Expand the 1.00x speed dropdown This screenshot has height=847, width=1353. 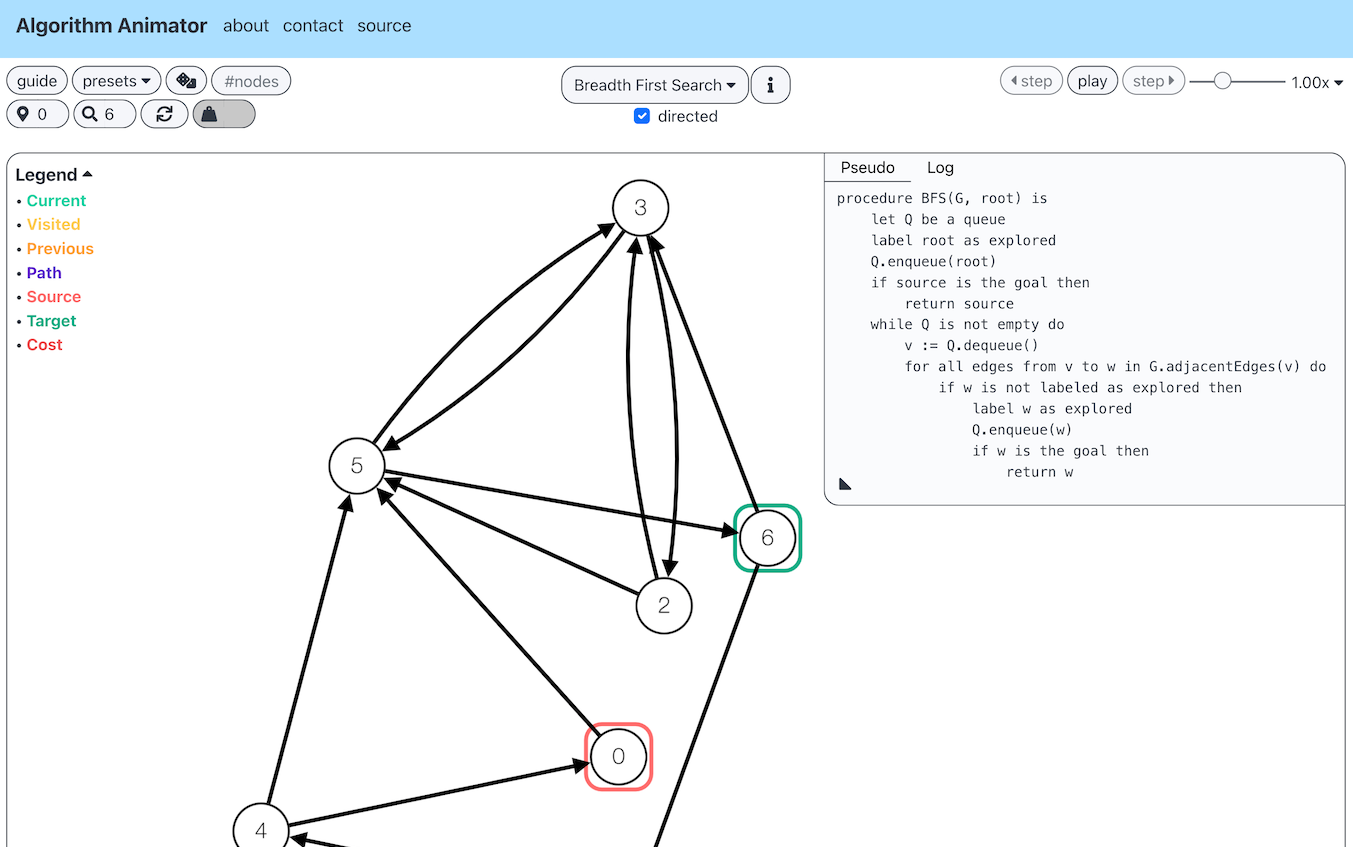1316,82
